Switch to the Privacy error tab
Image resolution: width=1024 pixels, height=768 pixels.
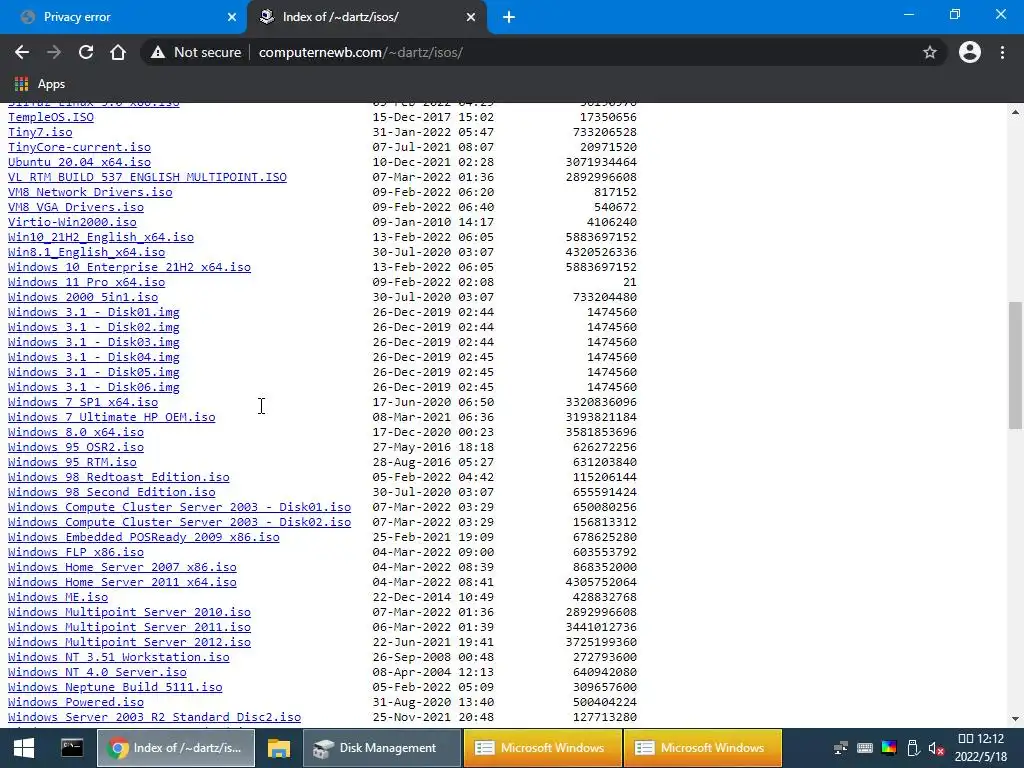(123, 17)
